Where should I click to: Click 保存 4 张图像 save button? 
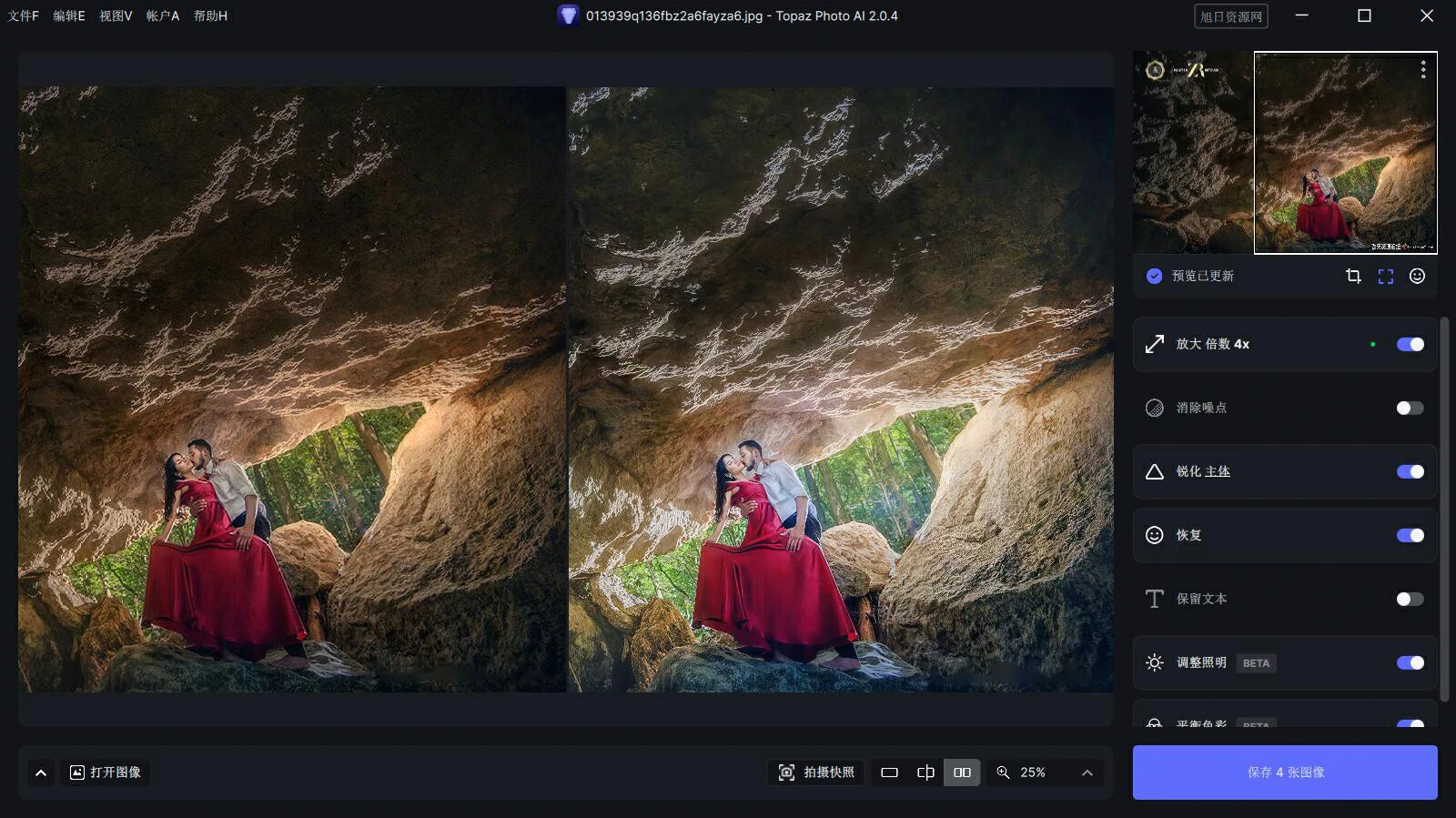1285,773
